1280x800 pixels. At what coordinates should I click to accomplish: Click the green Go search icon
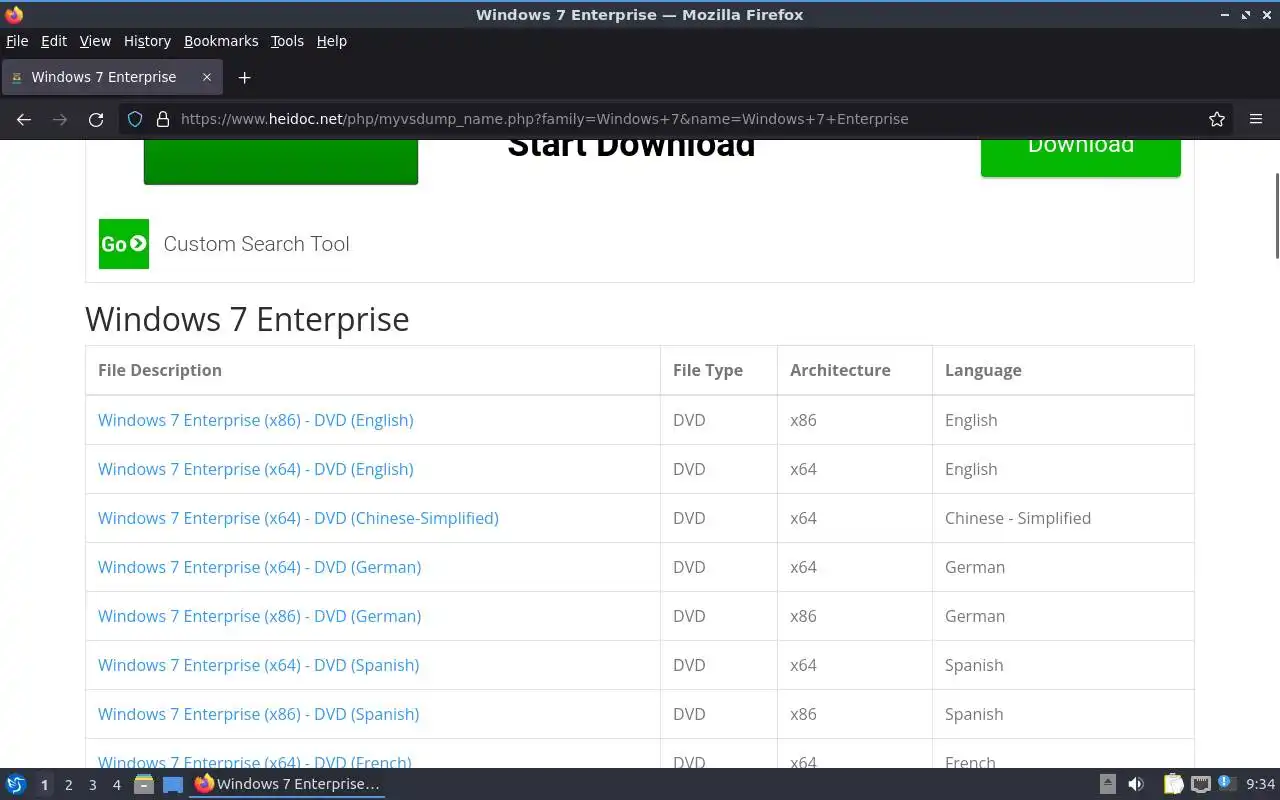pyautogui.click(x=124, y=244)
